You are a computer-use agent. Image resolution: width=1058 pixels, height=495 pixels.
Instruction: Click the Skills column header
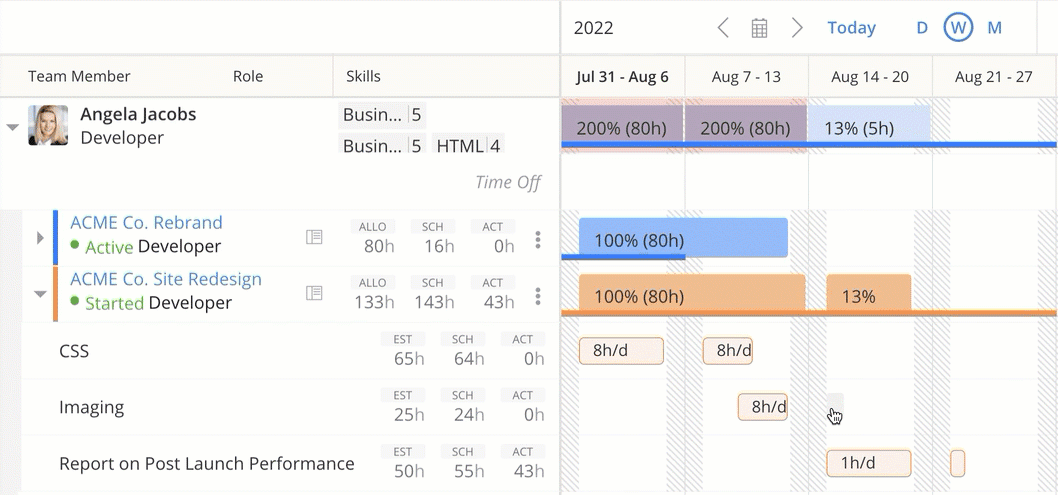pyautogui.click(x=363, y=76)
